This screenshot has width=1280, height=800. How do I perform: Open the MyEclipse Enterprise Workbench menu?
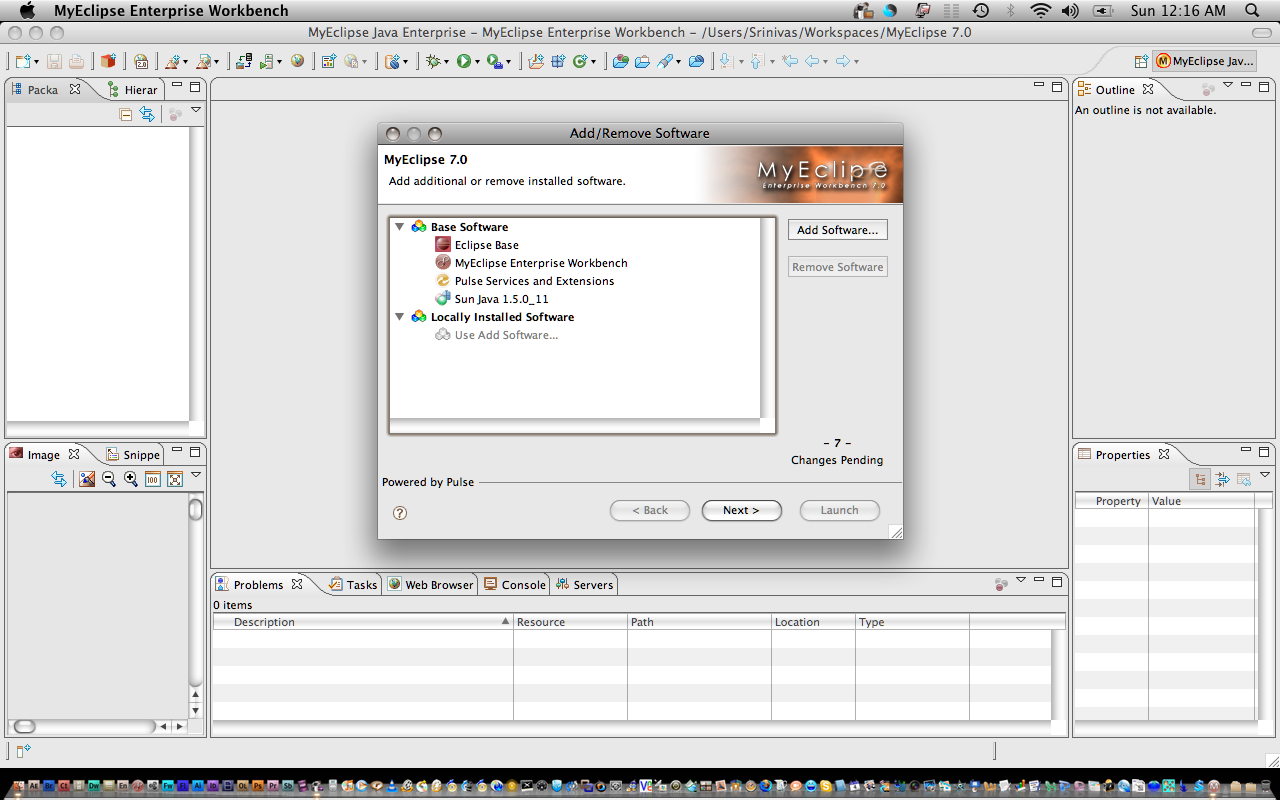[171, 11]
